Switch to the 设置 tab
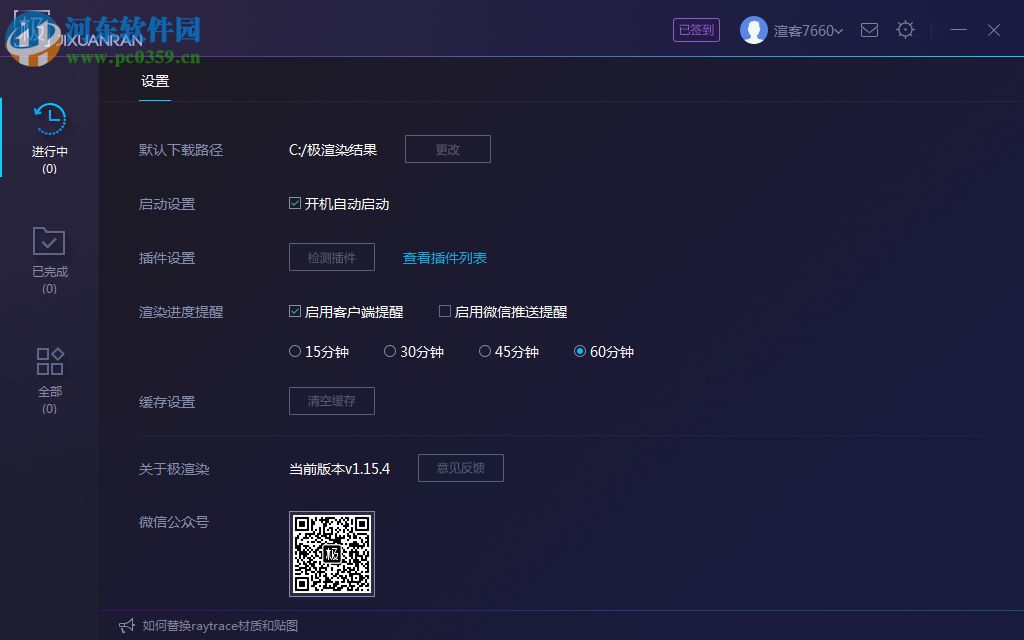Image resolution: width=1024 pixels, height=640 pixels. click(155, 81)
